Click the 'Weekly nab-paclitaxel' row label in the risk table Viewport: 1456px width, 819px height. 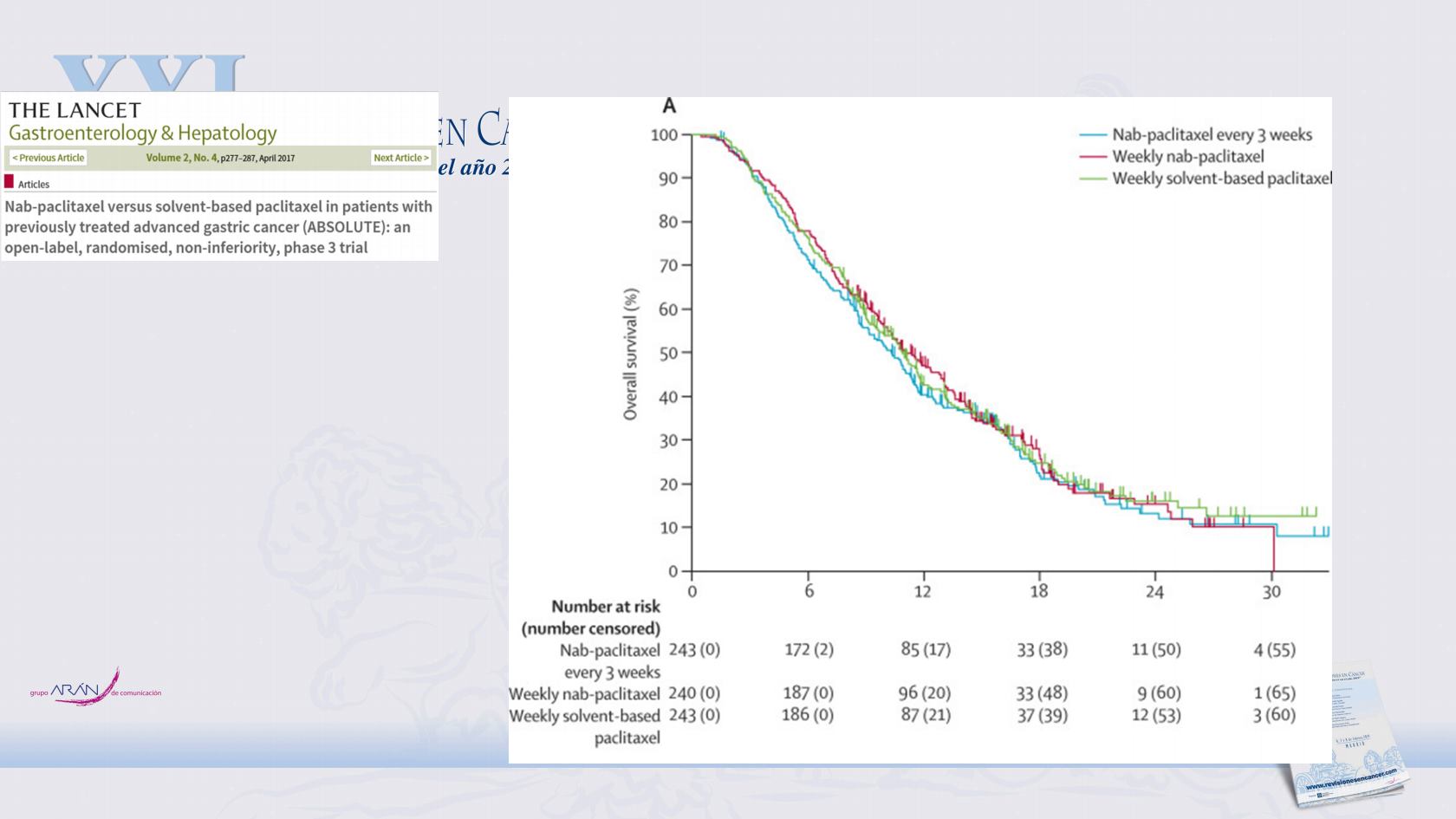coord(584,694)
